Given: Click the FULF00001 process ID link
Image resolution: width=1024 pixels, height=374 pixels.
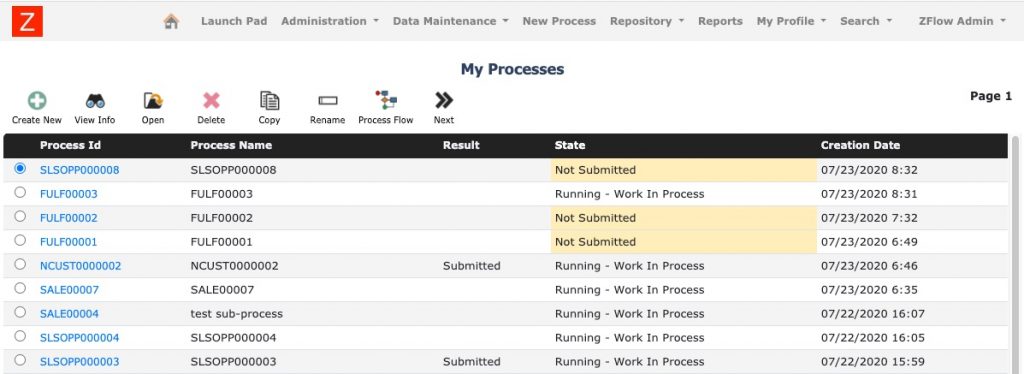Looking at the screenshot, I should pyautogui.click(x=69, y=242).
